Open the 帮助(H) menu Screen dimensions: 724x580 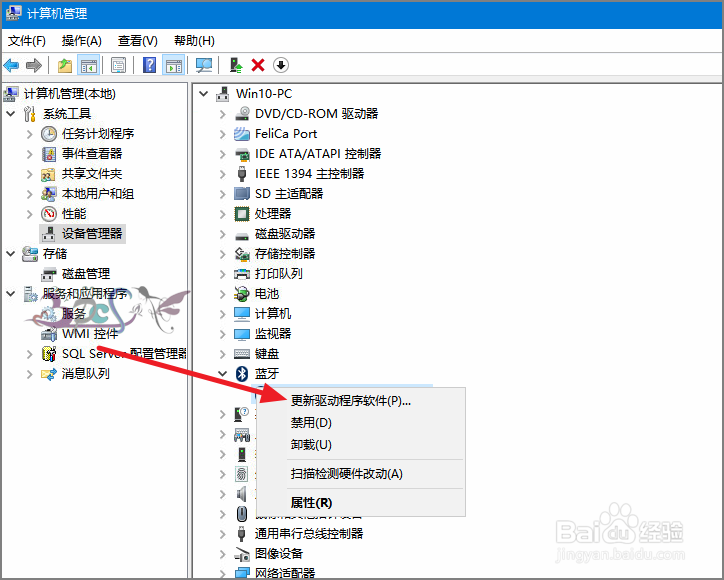194,41
